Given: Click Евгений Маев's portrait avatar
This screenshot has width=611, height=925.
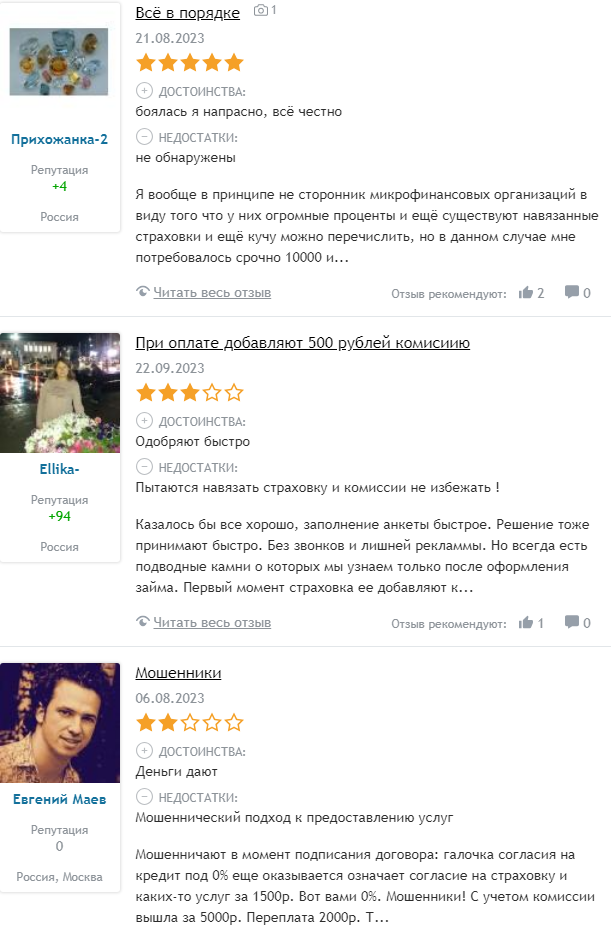Looking at the screenshot, I should point(60,723).
